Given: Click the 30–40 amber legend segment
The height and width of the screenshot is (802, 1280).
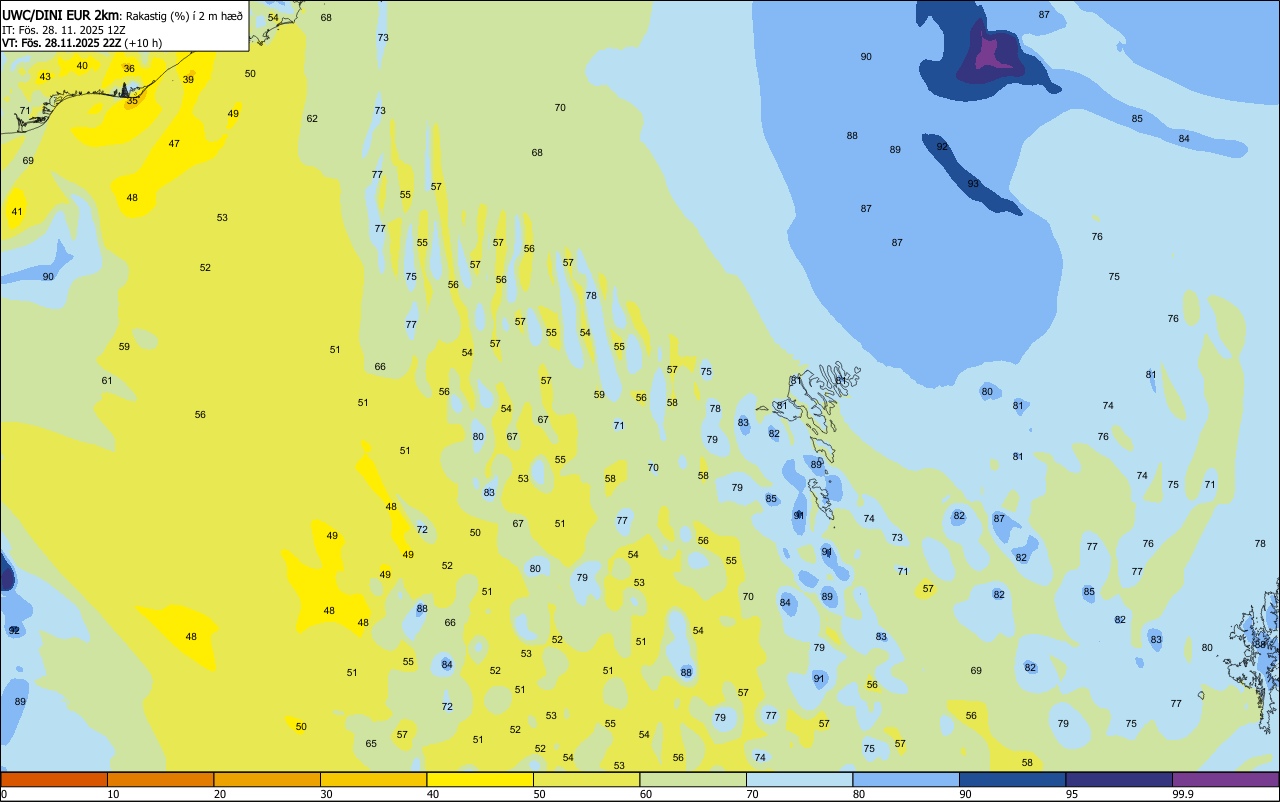Looking at the screenshot, I should (x=373, y=779).
